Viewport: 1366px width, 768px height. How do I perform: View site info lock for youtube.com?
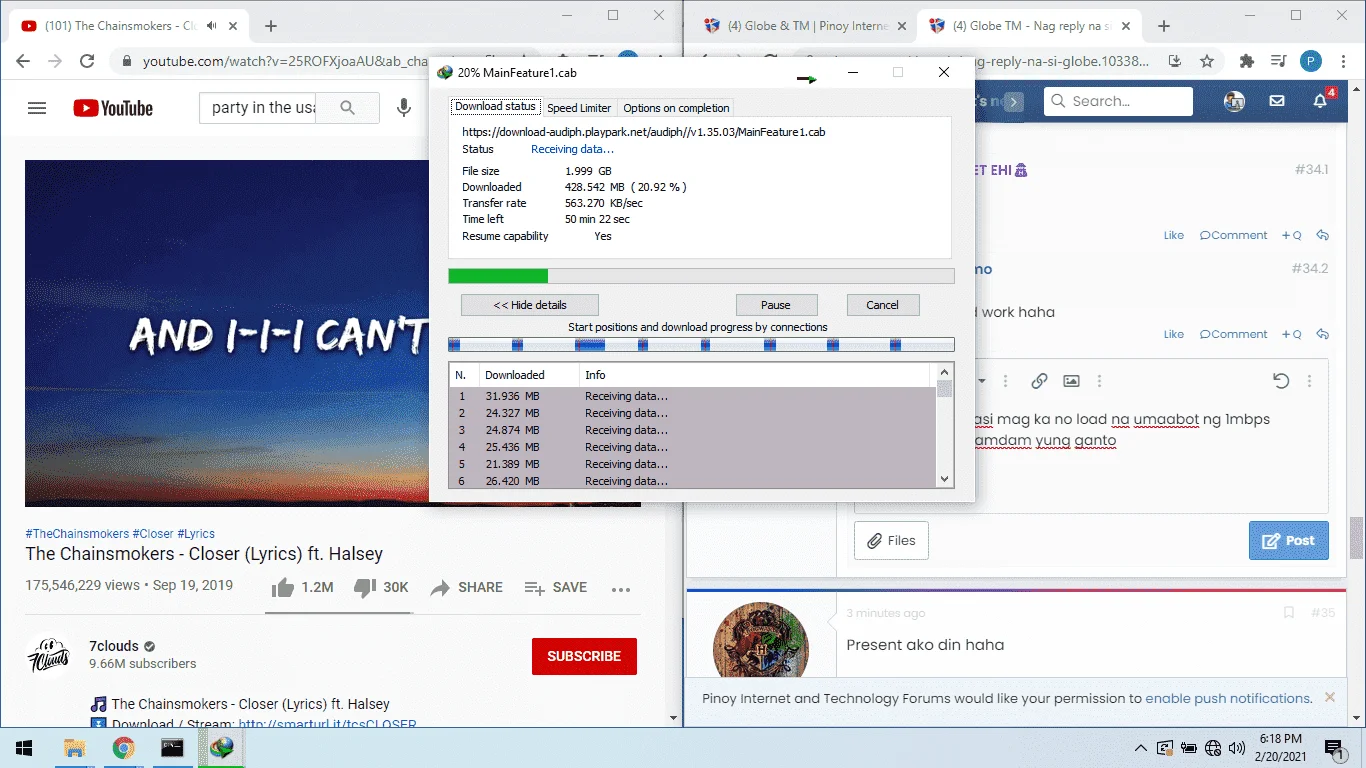[127, 61]
